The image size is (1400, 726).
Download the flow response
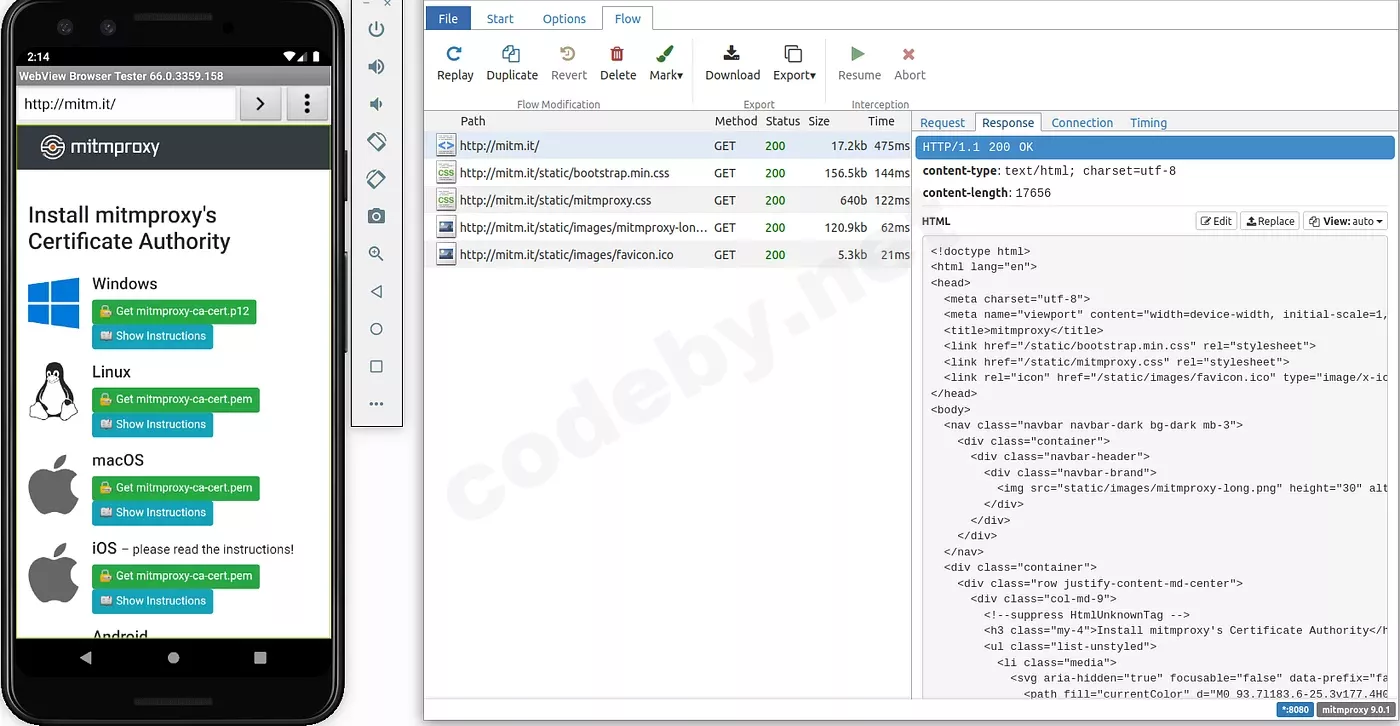point(733,63)
